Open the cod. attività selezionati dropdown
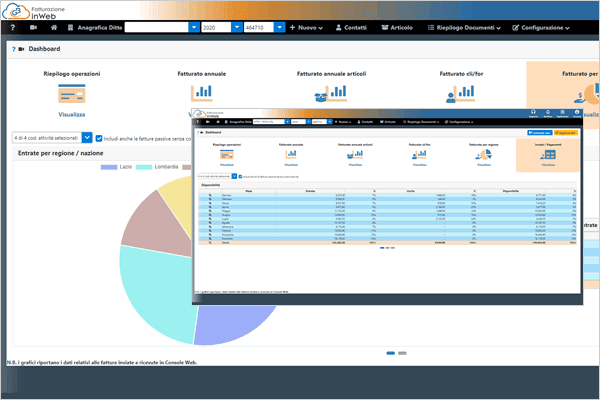 (x=50, y=137)
